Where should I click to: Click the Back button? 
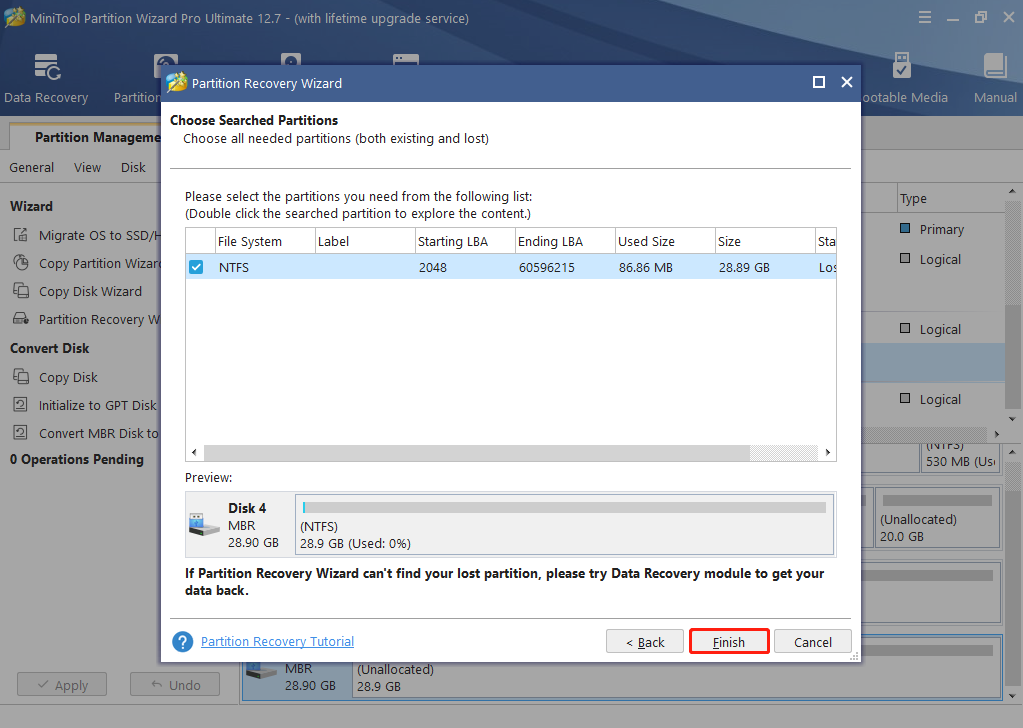(x=645, y=642)
